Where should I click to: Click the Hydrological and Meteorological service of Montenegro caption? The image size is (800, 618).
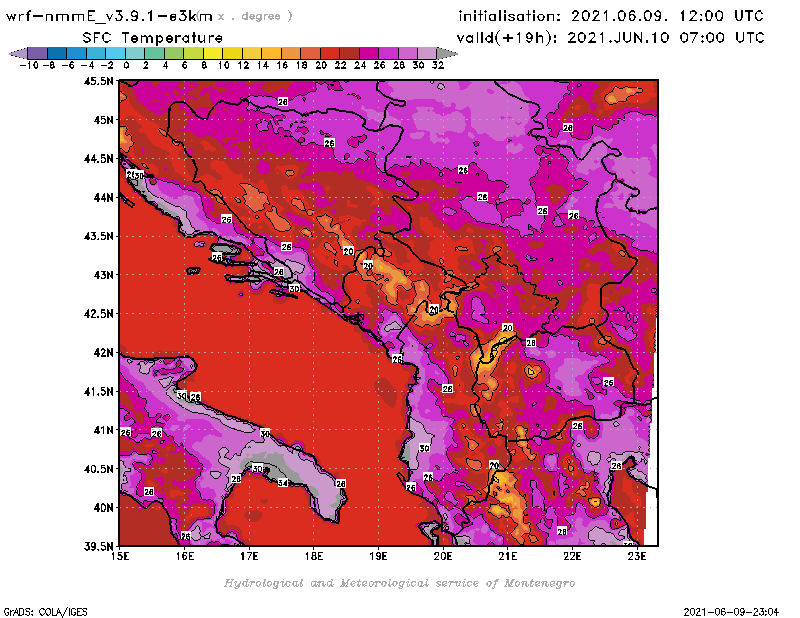coord(399,583)
